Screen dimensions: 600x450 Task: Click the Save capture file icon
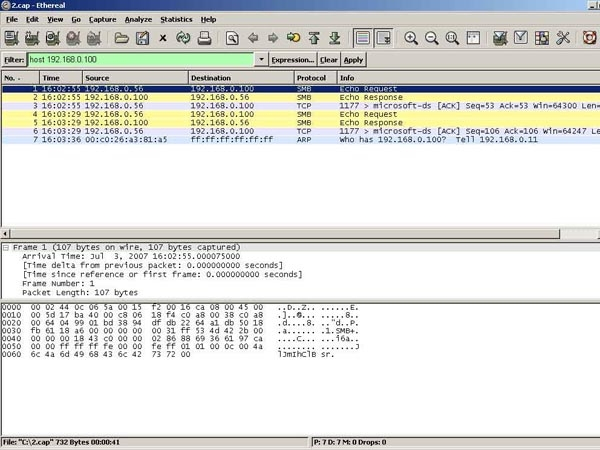tap(141, 39)
